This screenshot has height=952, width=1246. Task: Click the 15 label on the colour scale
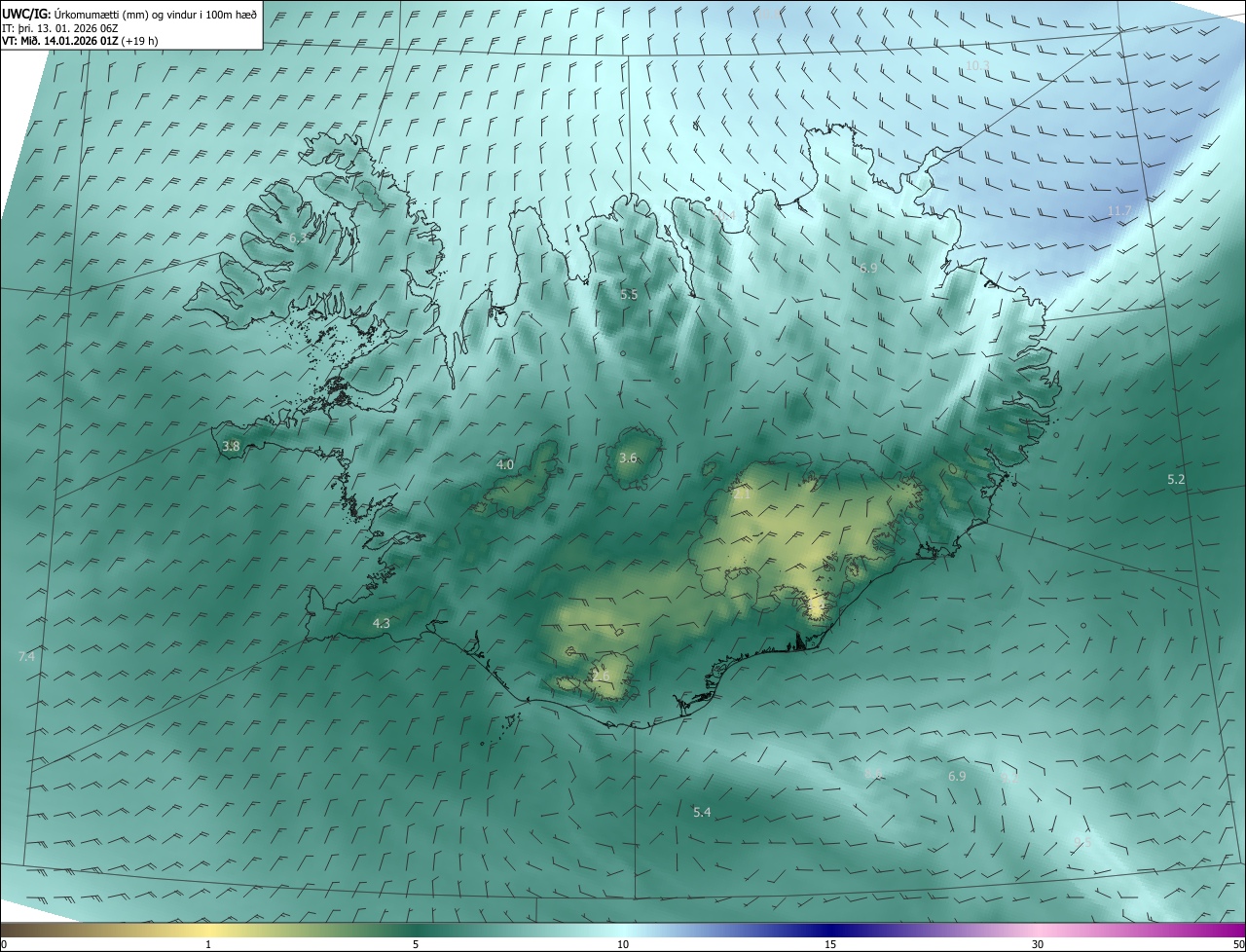coord(830,944)
